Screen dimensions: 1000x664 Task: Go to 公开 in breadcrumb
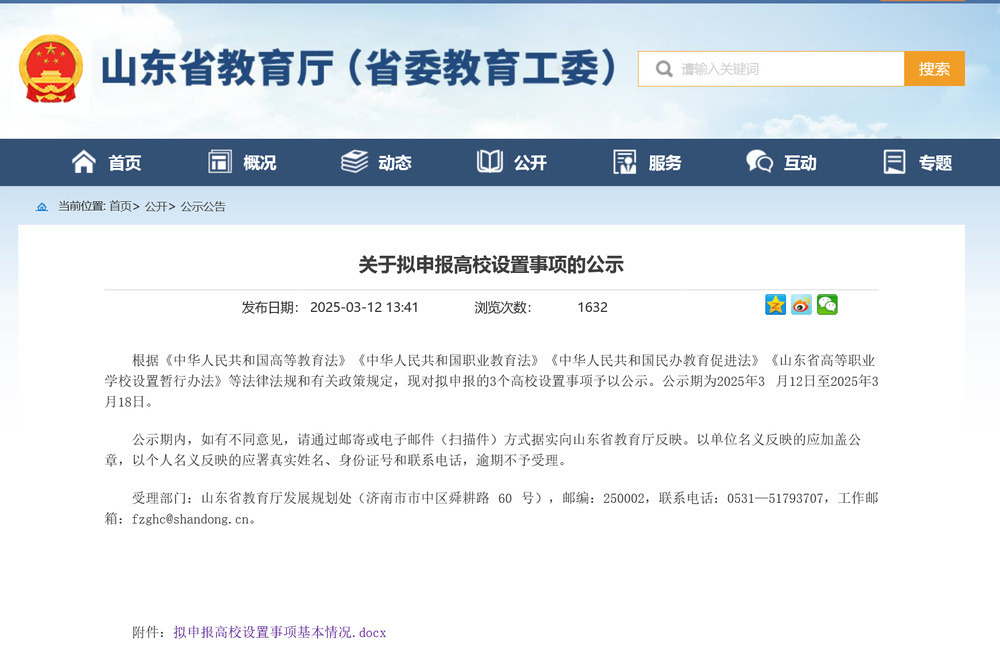(156, 206)
